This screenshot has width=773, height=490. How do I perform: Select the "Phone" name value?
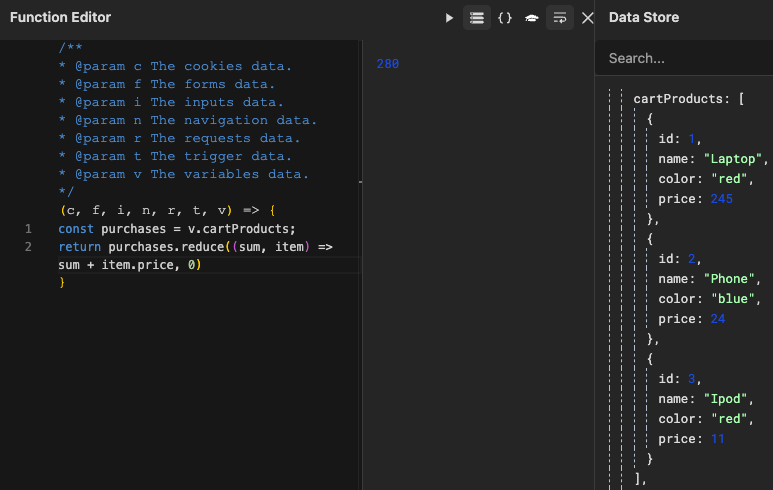coord(729,279)
